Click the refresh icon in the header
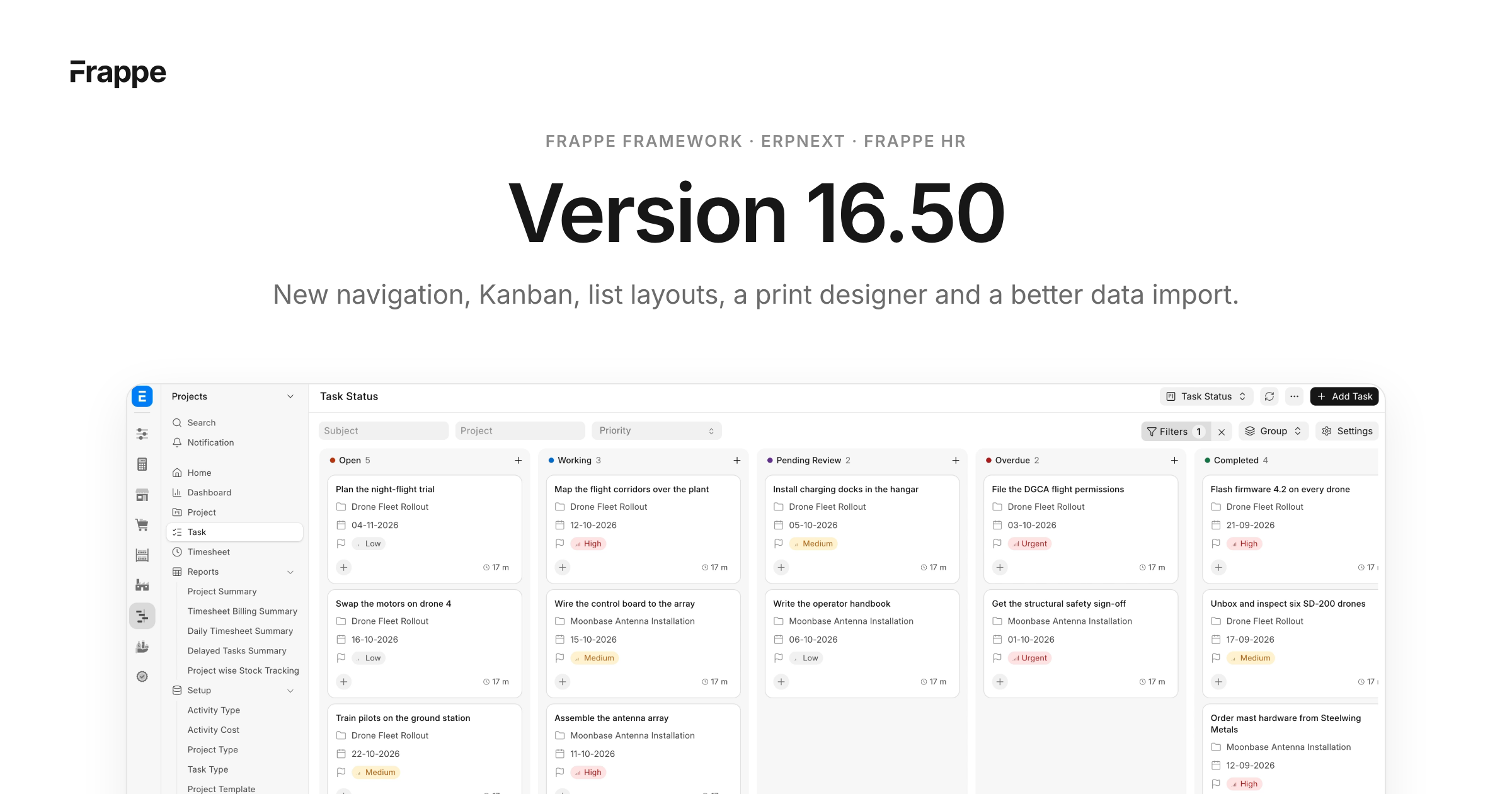The image size is (1512, 794). click(1269, 396)
